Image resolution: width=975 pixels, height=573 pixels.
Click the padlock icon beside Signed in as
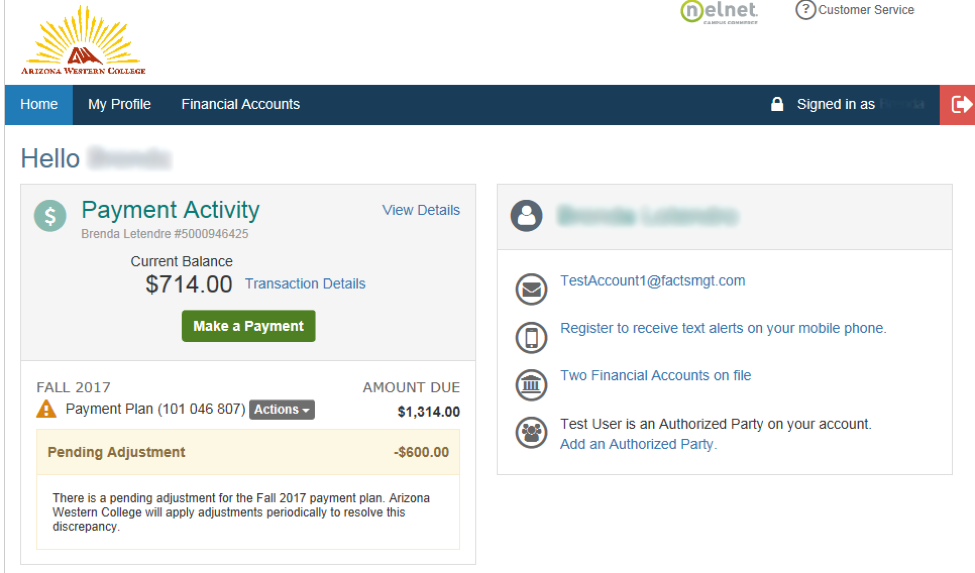point(777,104)
